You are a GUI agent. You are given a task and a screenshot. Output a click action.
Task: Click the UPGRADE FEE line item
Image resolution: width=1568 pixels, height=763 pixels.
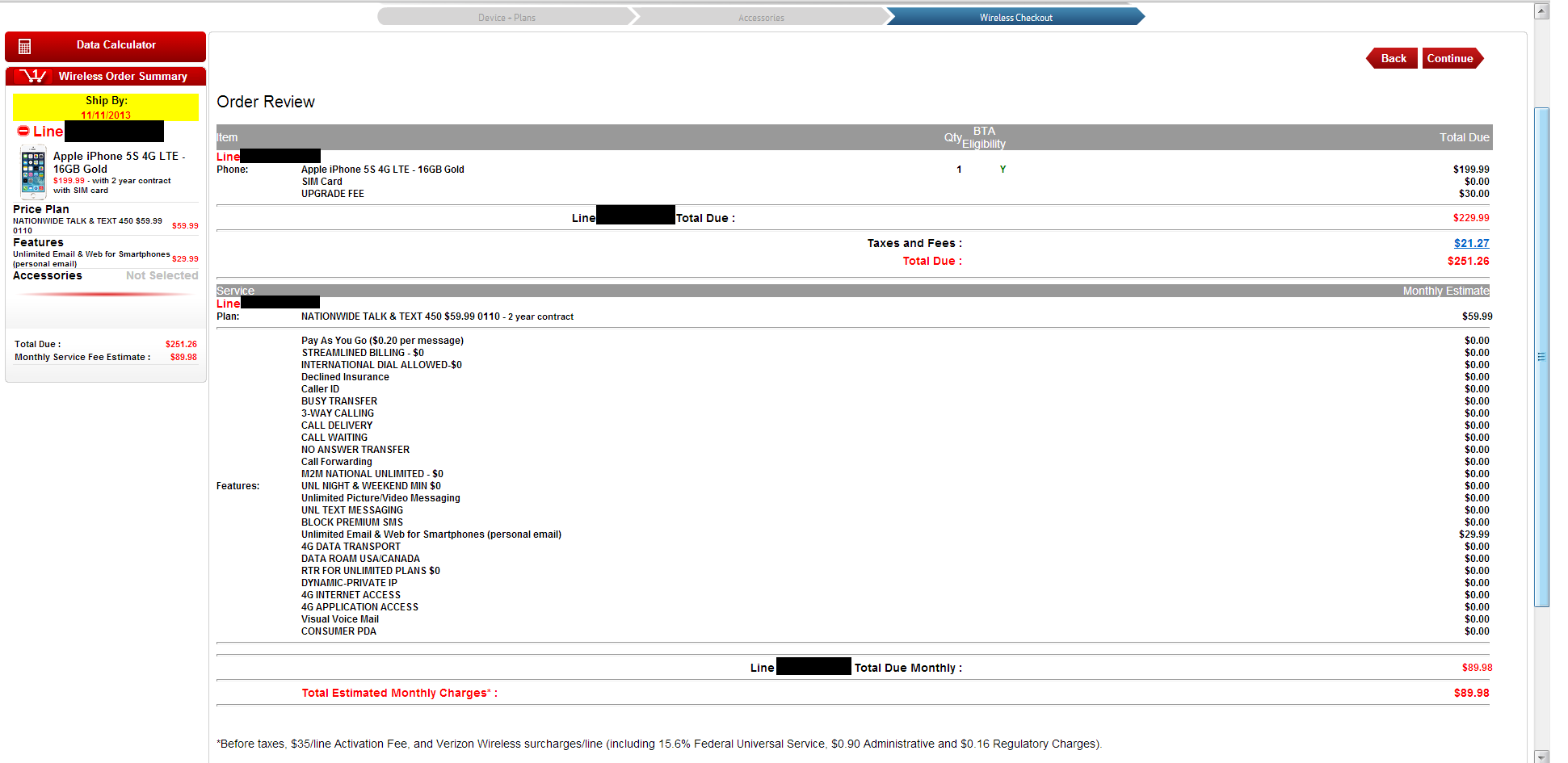pyautogui.click(x=333, y=194)
